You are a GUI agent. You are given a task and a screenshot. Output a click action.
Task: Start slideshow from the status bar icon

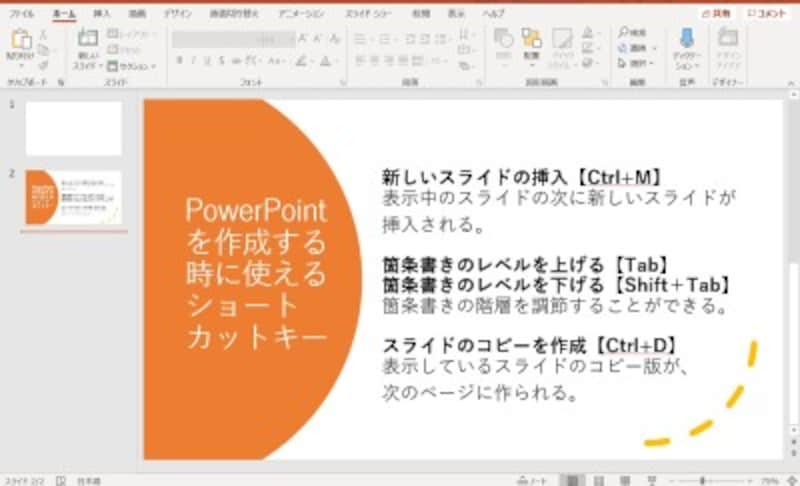652,480
